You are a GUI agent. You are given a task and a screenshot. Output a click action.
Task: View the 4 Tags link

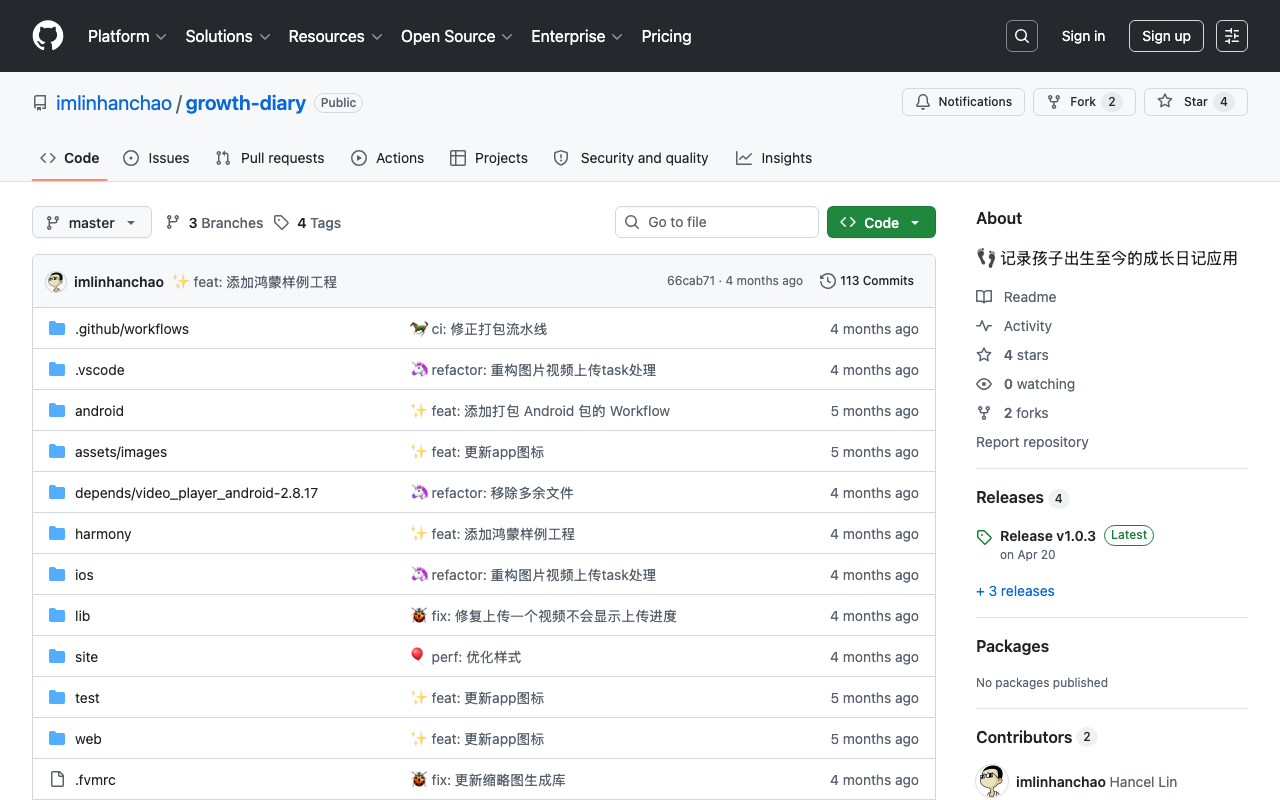[x=308, y=223]
